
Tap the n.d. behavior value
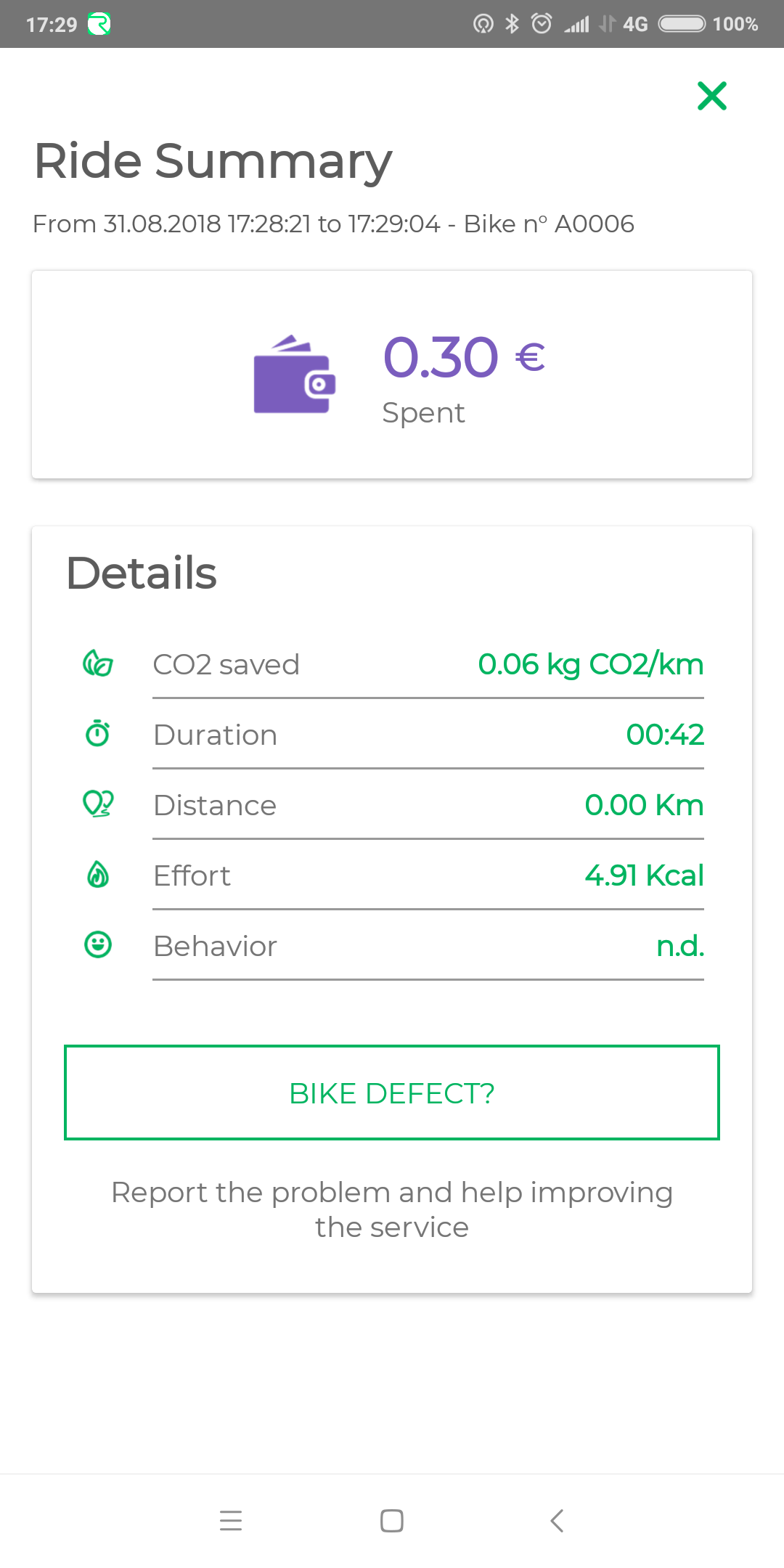pyautogui.click(x=680, y=946)
